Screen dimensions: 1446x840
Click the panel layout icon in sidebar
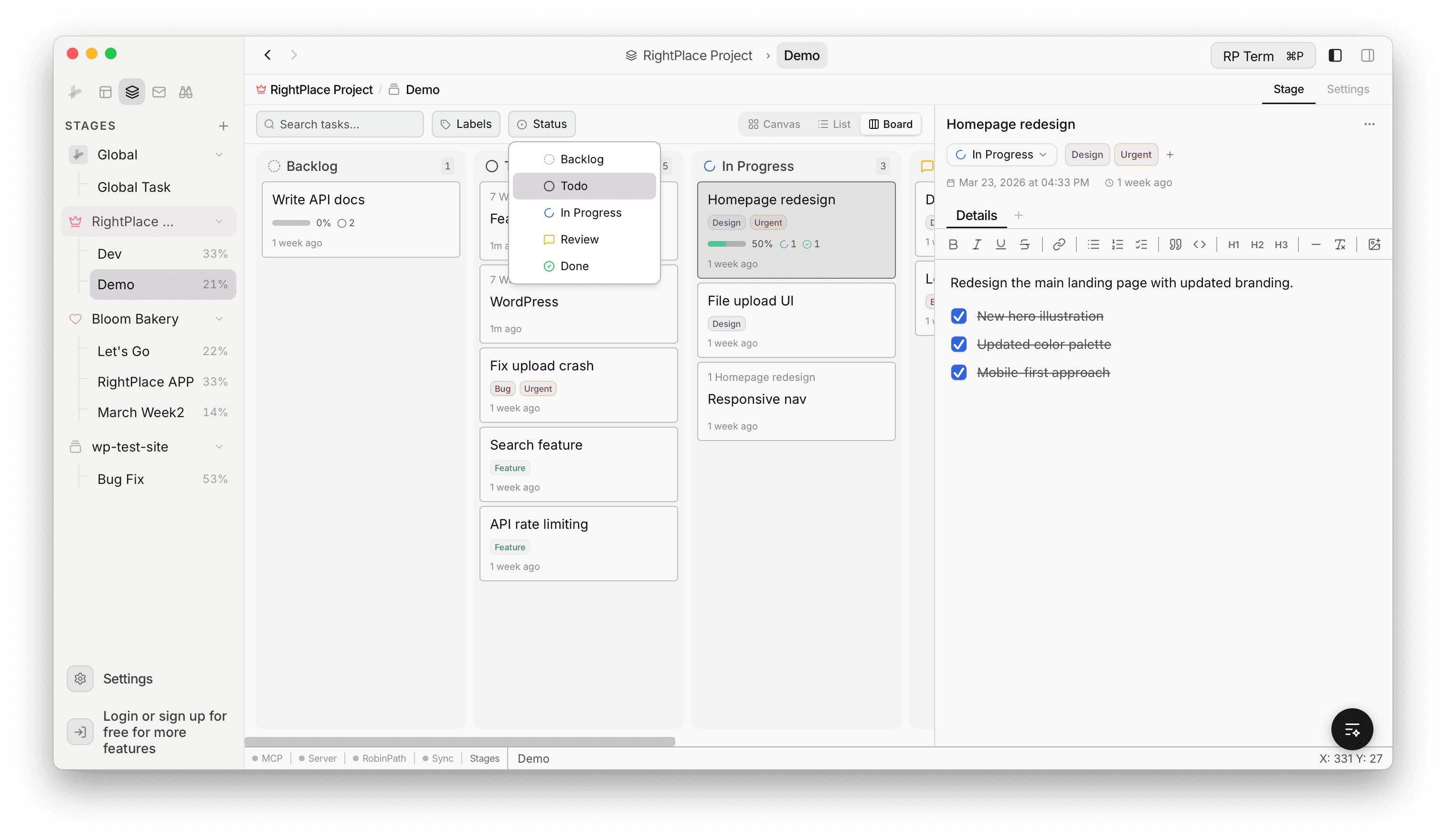point(106,92)
